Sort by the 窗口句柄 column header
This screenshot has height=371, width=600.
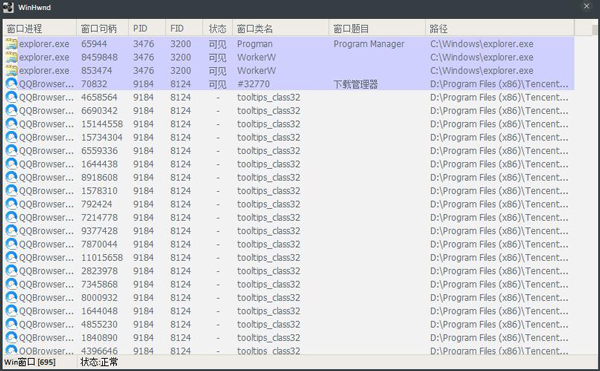point(103,28)
